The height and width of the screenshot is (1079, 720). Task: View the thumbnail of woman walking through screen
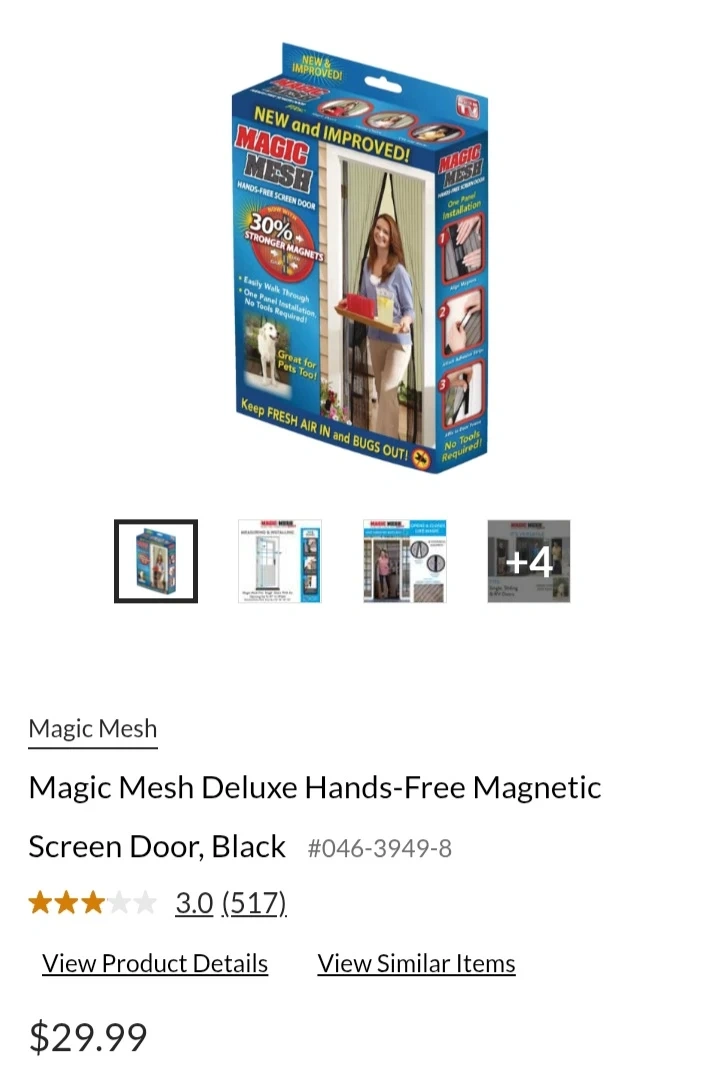(405, 562)
